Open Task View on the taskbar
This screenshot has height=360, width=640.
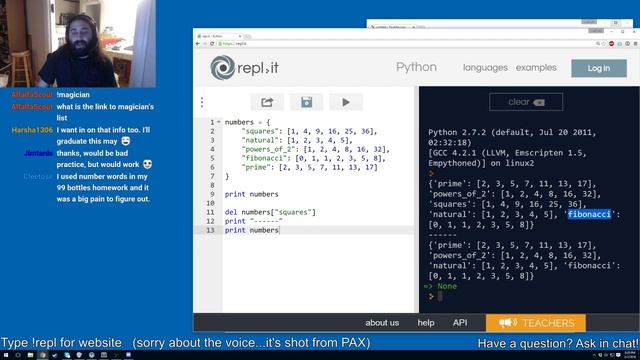point(18,355)
